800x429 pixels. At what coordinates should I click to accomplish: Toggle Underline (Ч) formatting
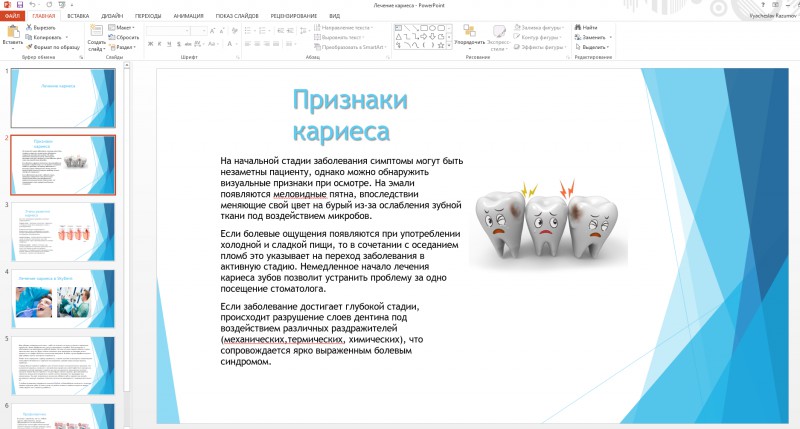pos(169,44)
